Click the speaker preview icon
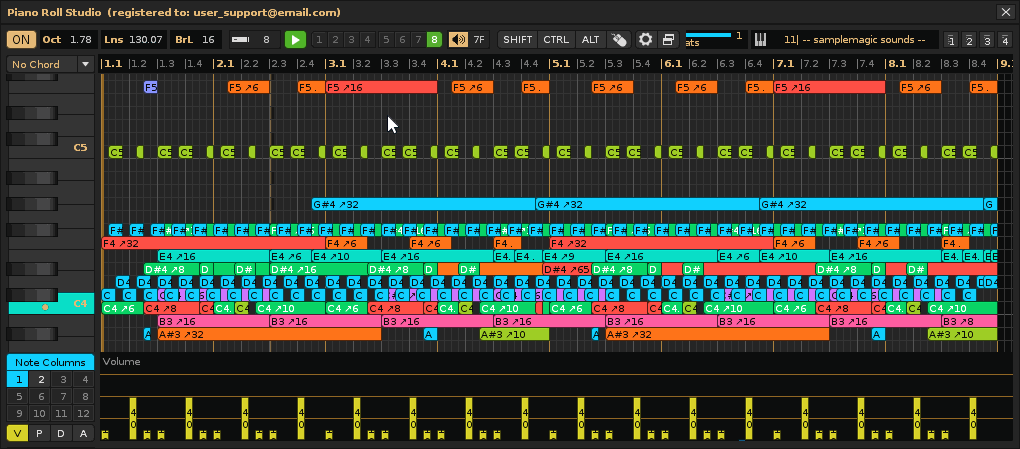The height and width of the screenshot is (449, 1020). pos(459,40)
